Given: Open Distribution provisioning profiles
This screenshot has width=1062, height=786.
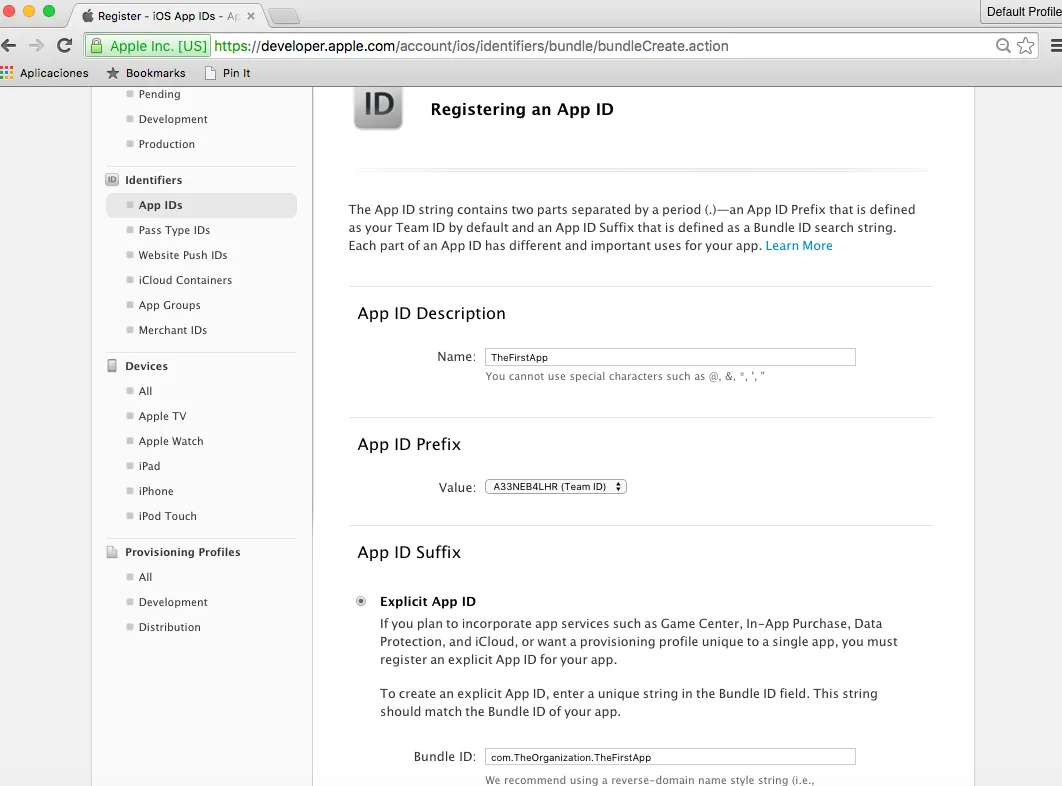Looking at the screenshot, I should point(169,627).
